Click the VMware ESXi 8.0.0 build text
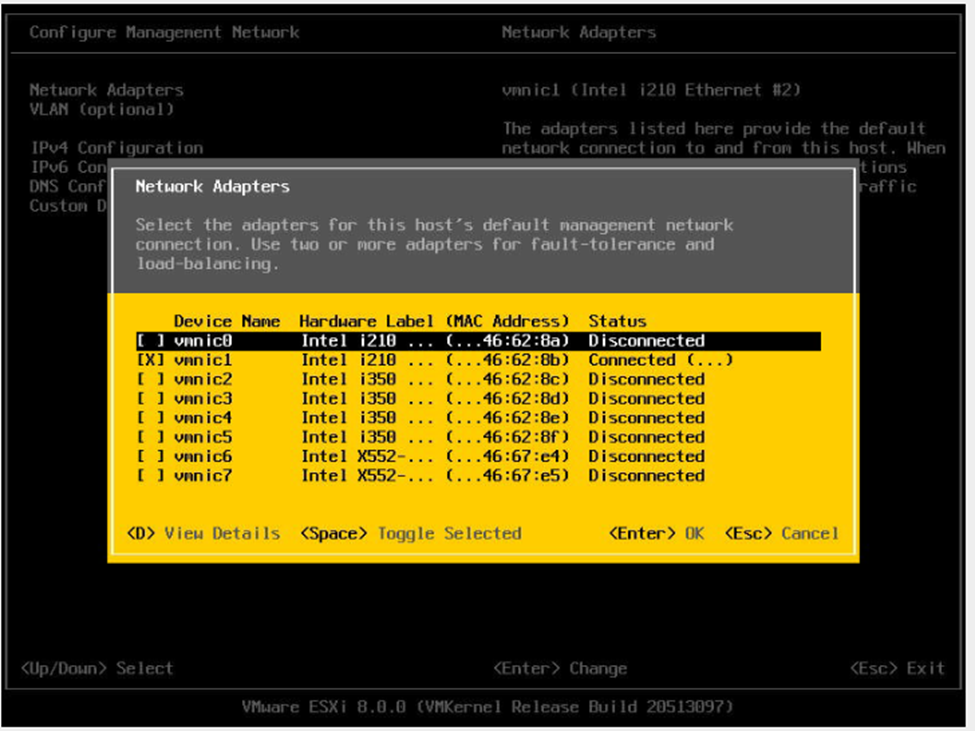Screen dimensions: 975x731 (488, 707)
